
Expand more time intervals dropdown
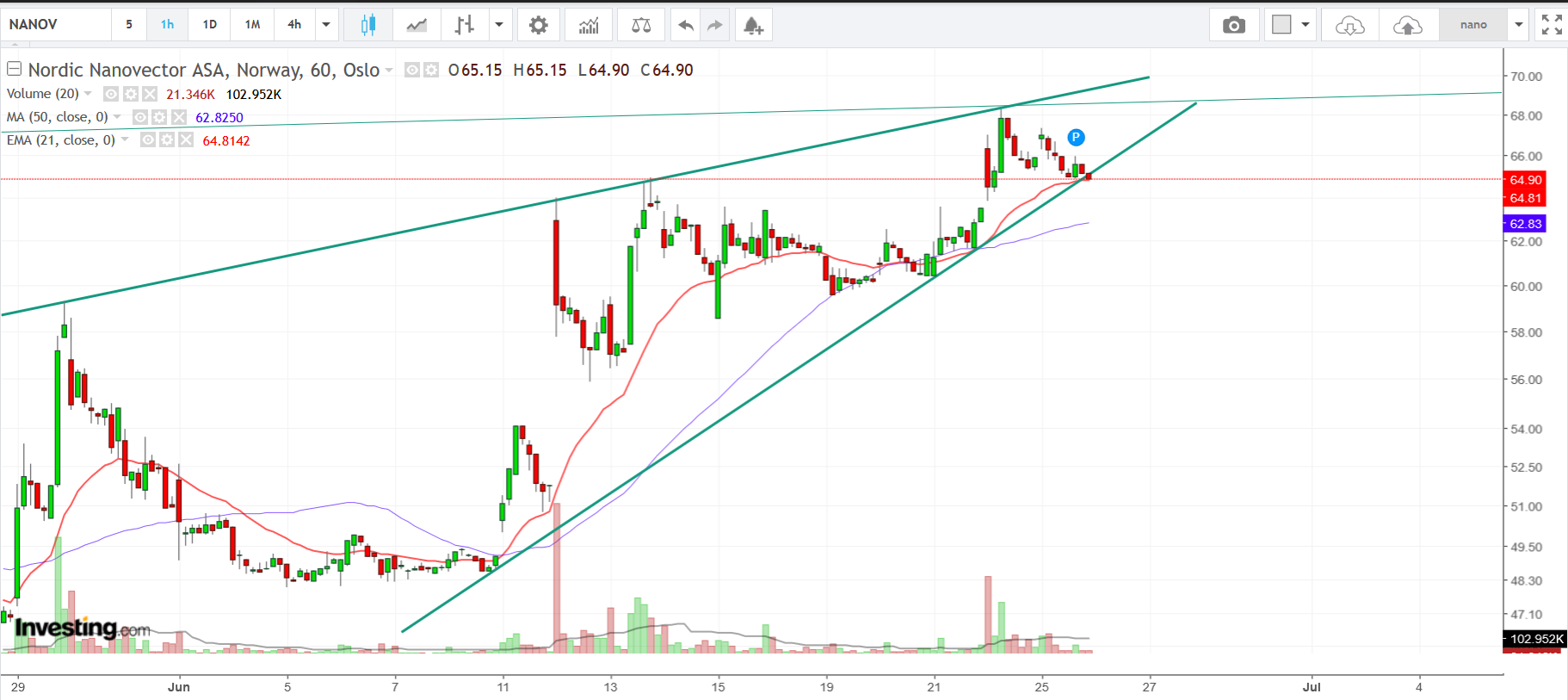326,25
